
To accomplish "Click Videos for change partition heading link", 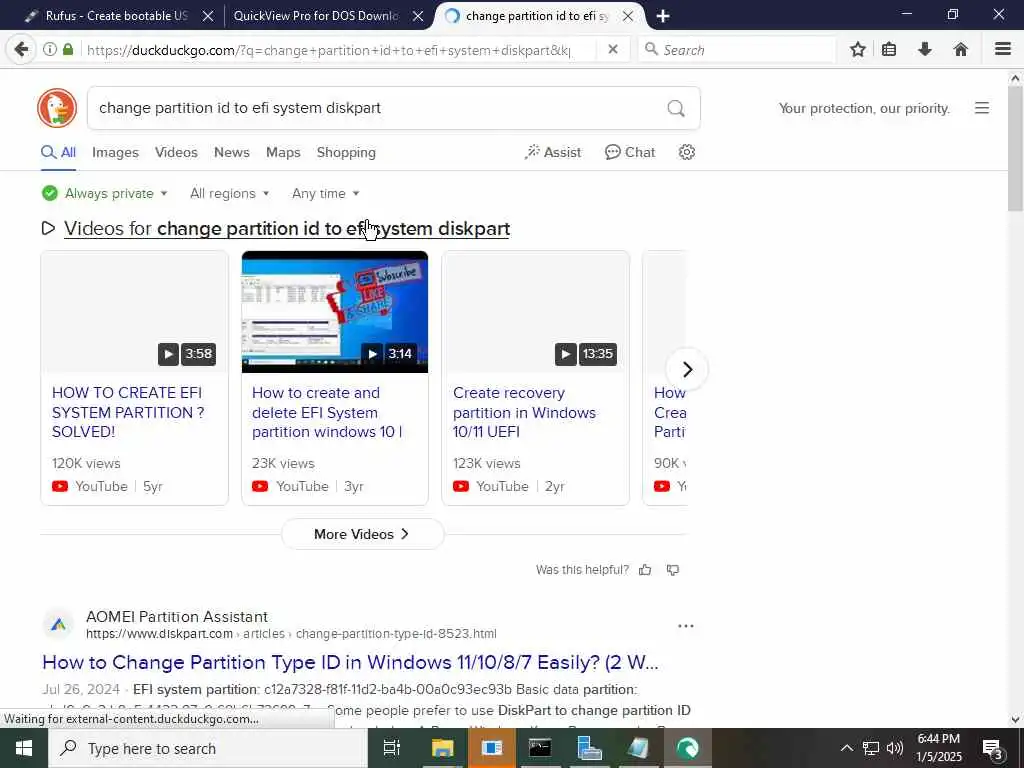I will coord(287,229).
